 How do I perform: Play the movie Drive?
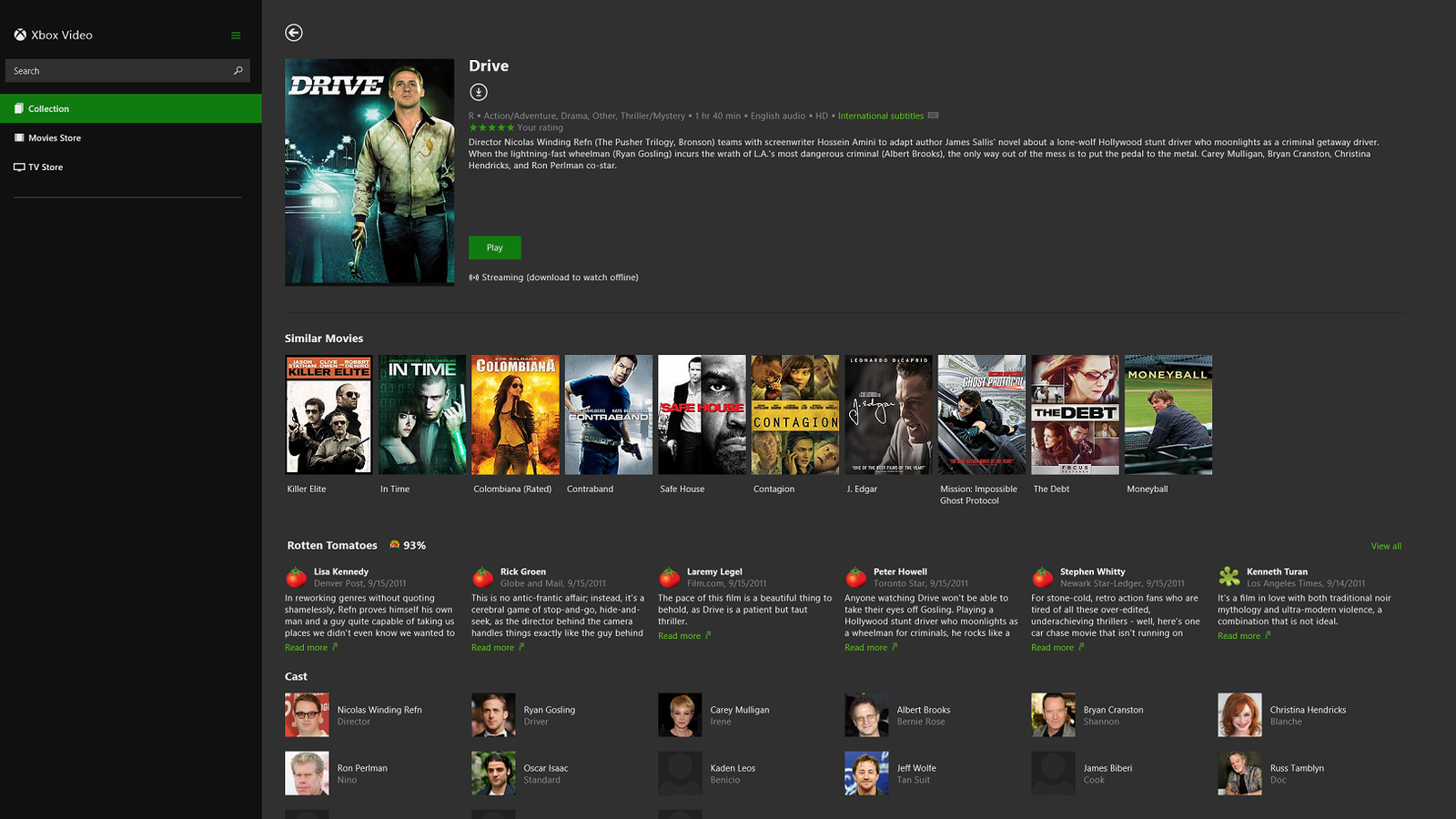coord(495,248)
